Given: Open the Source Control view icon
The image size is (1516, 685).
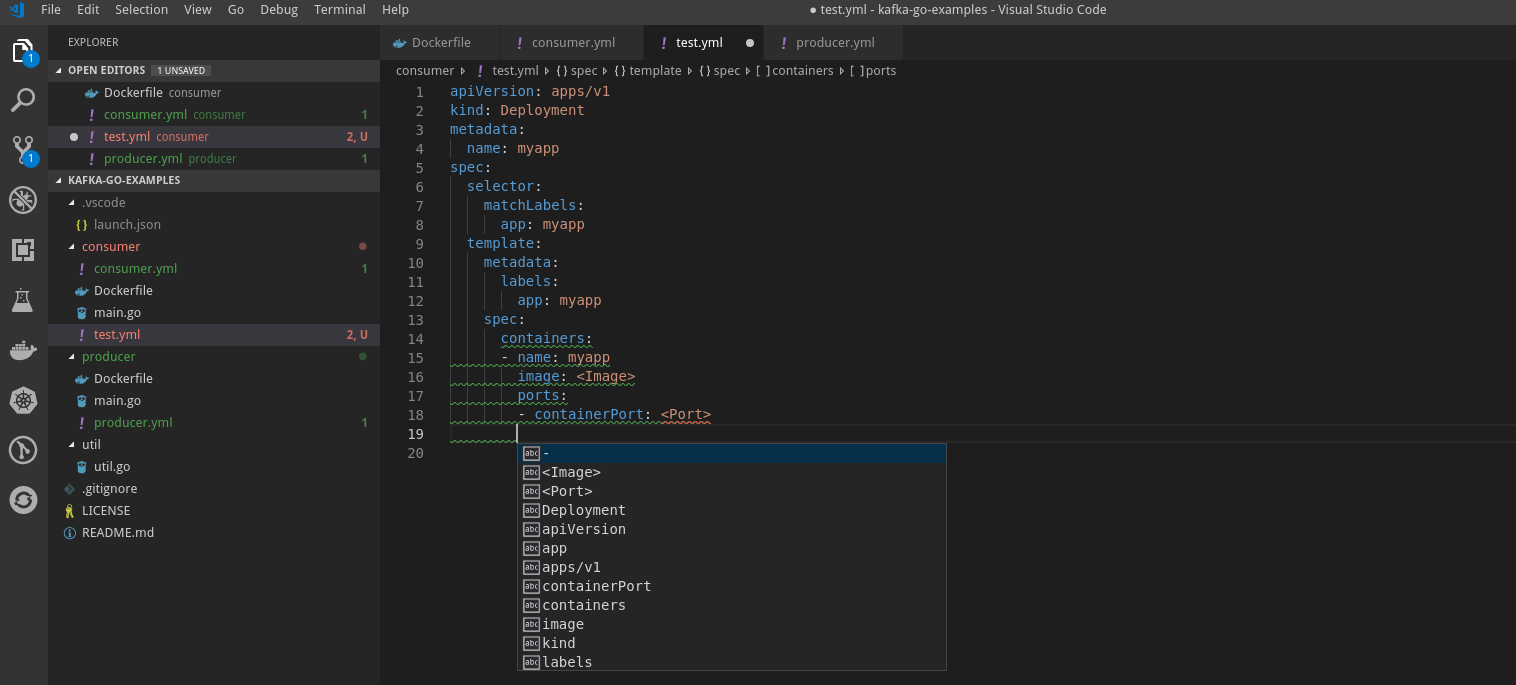Looking at the screenshot, I should (x=23, y=150).
